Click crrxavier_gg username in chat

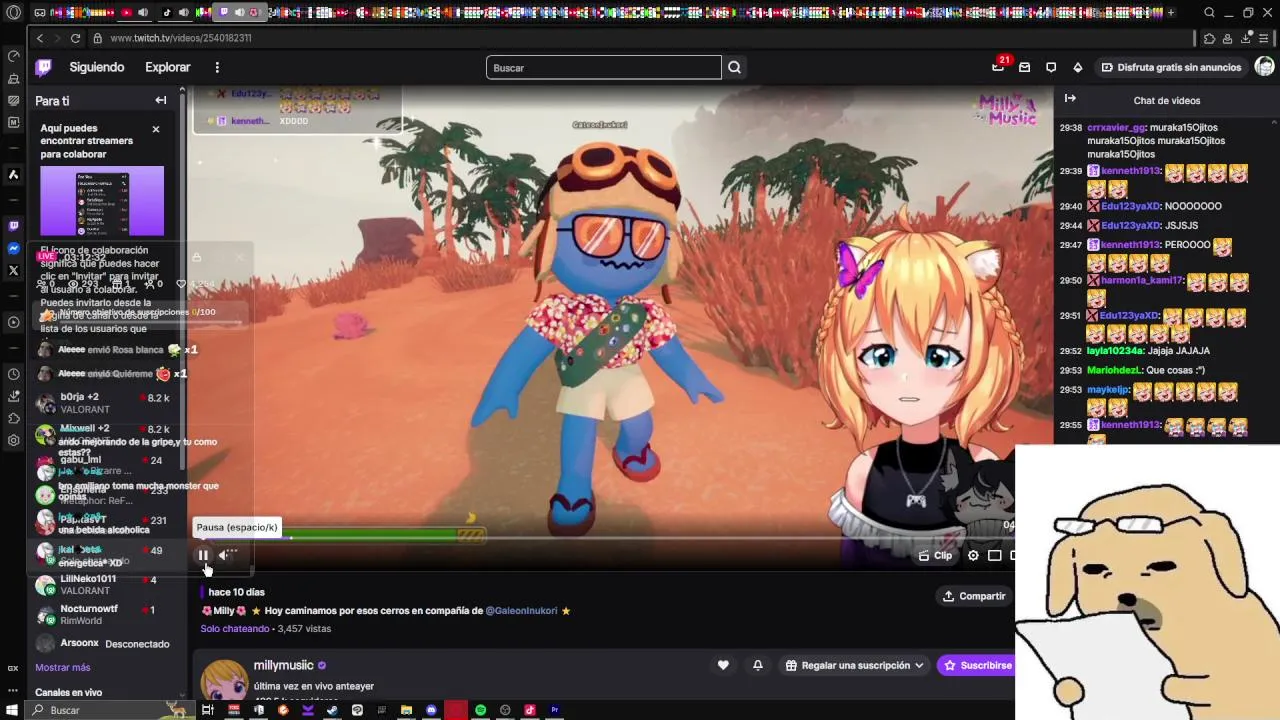[x=1115, y=128]
